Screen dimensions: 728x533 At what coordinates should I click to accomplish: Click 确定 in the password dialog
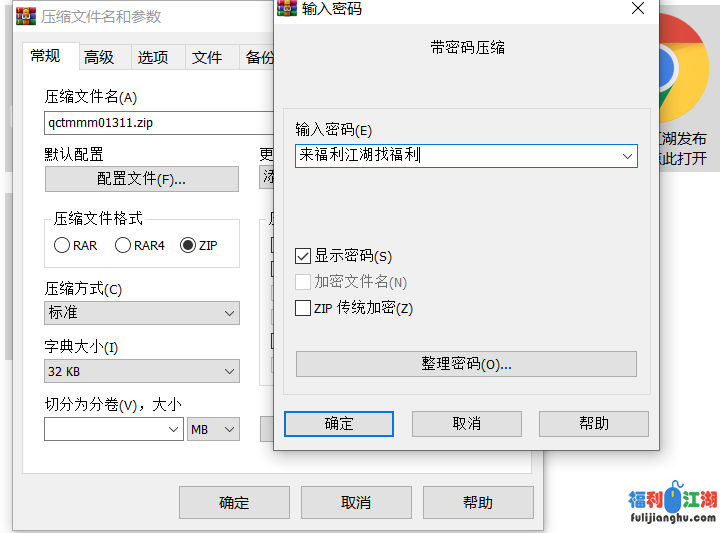coord(339,424)
